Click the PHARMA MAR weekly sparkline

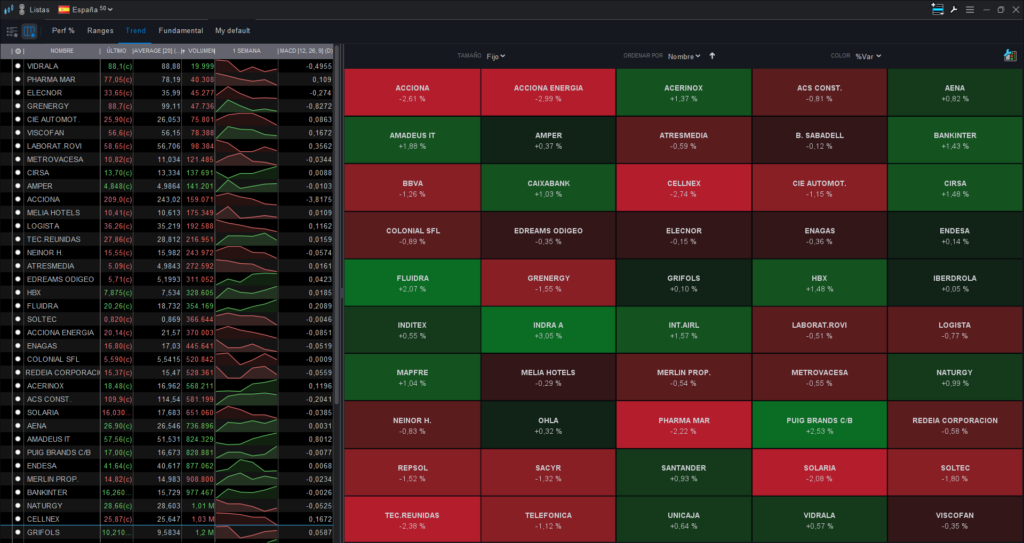click(x=246, y=80)
